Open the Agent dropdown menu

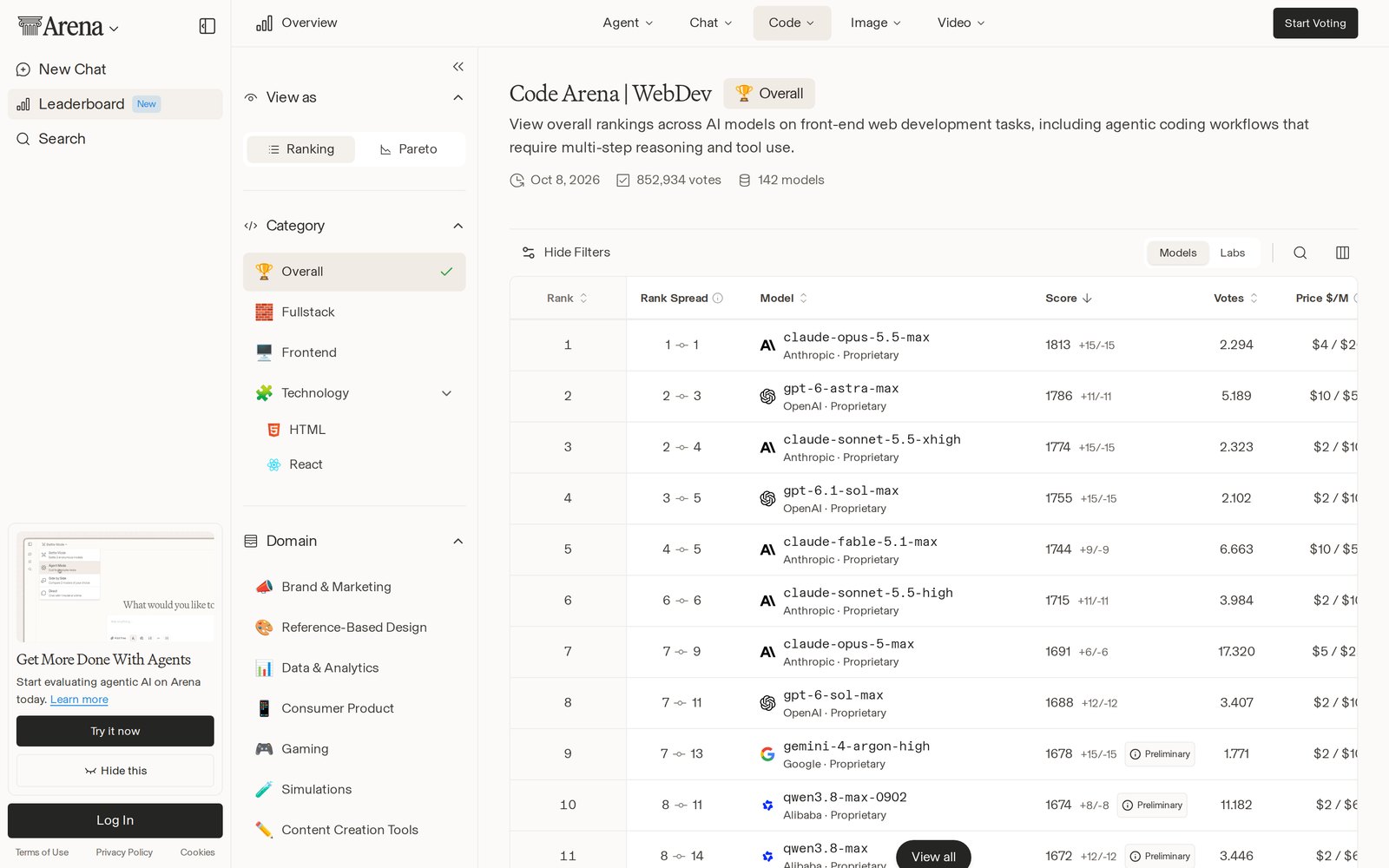[628, 23]
